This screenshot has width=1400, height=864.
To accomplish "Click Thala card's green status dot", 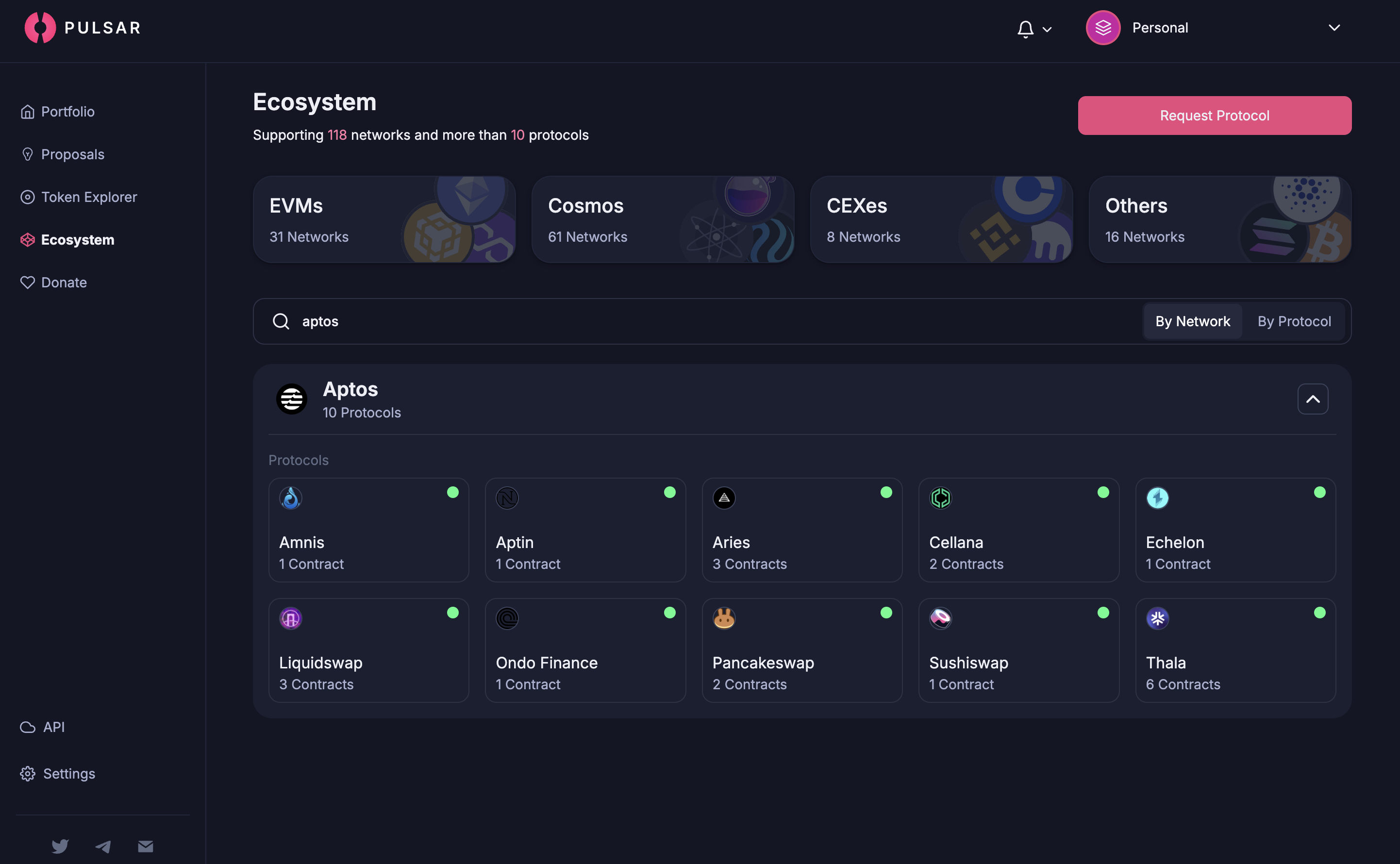I will coord(1319,613).
